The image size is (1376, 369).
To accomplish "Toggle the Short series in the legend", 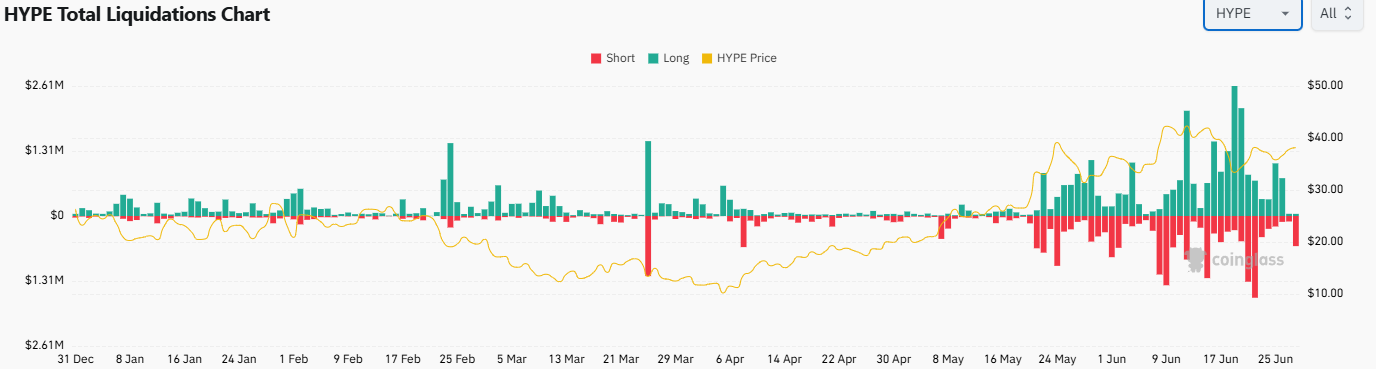I will point(613,58).
